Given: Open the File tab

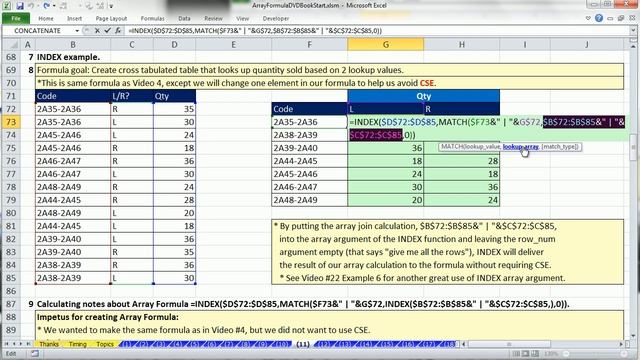Looking at the screenshot, I should [x=16, y=18].
